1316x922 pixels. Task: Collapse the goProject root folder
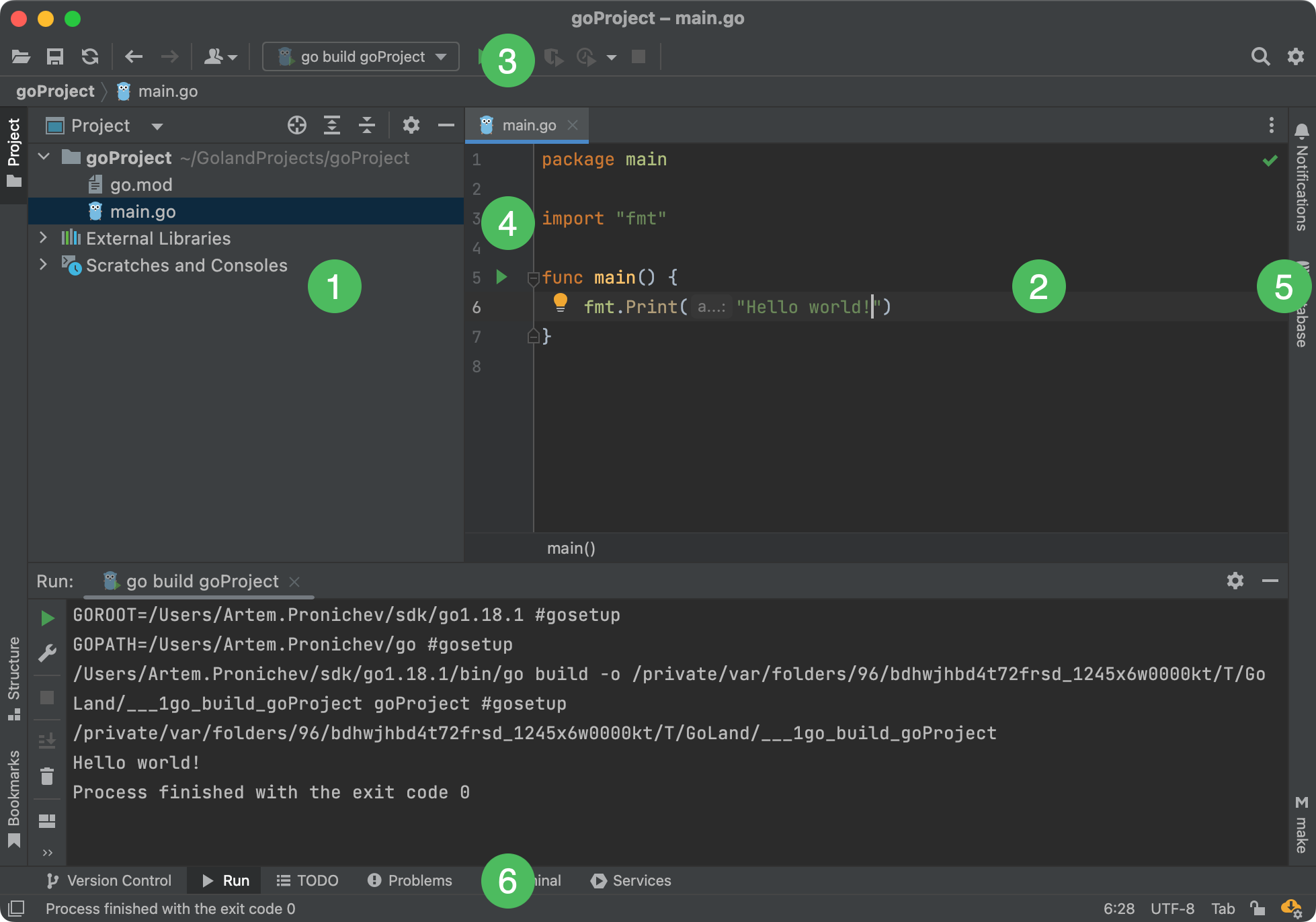click(44, 157)
